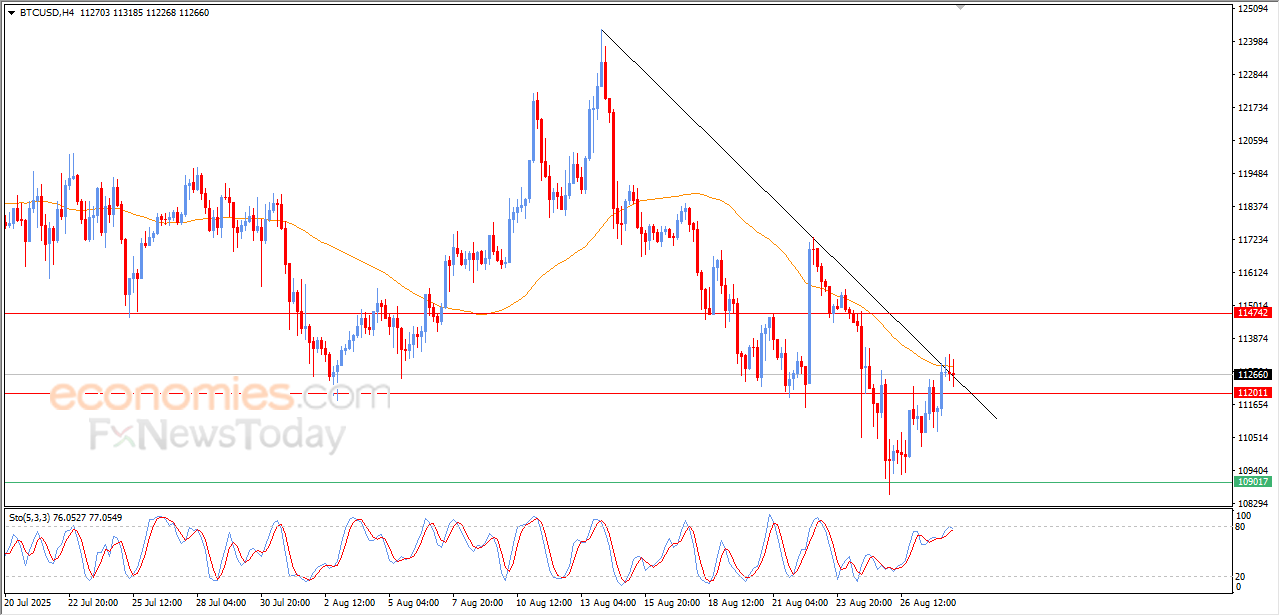
Task: Click the 28 Jul 04:00 time label
Action: [220, 603]
